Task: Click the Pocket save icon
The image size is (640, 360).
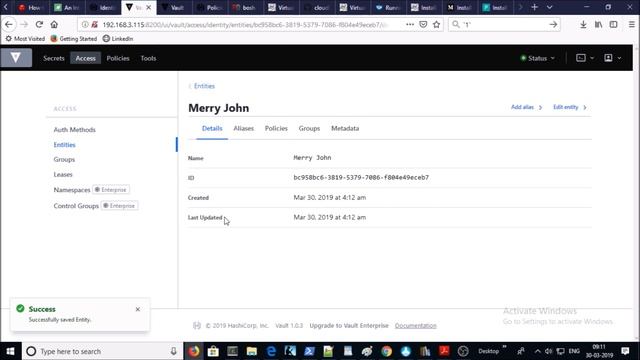Action: [423, 24]
